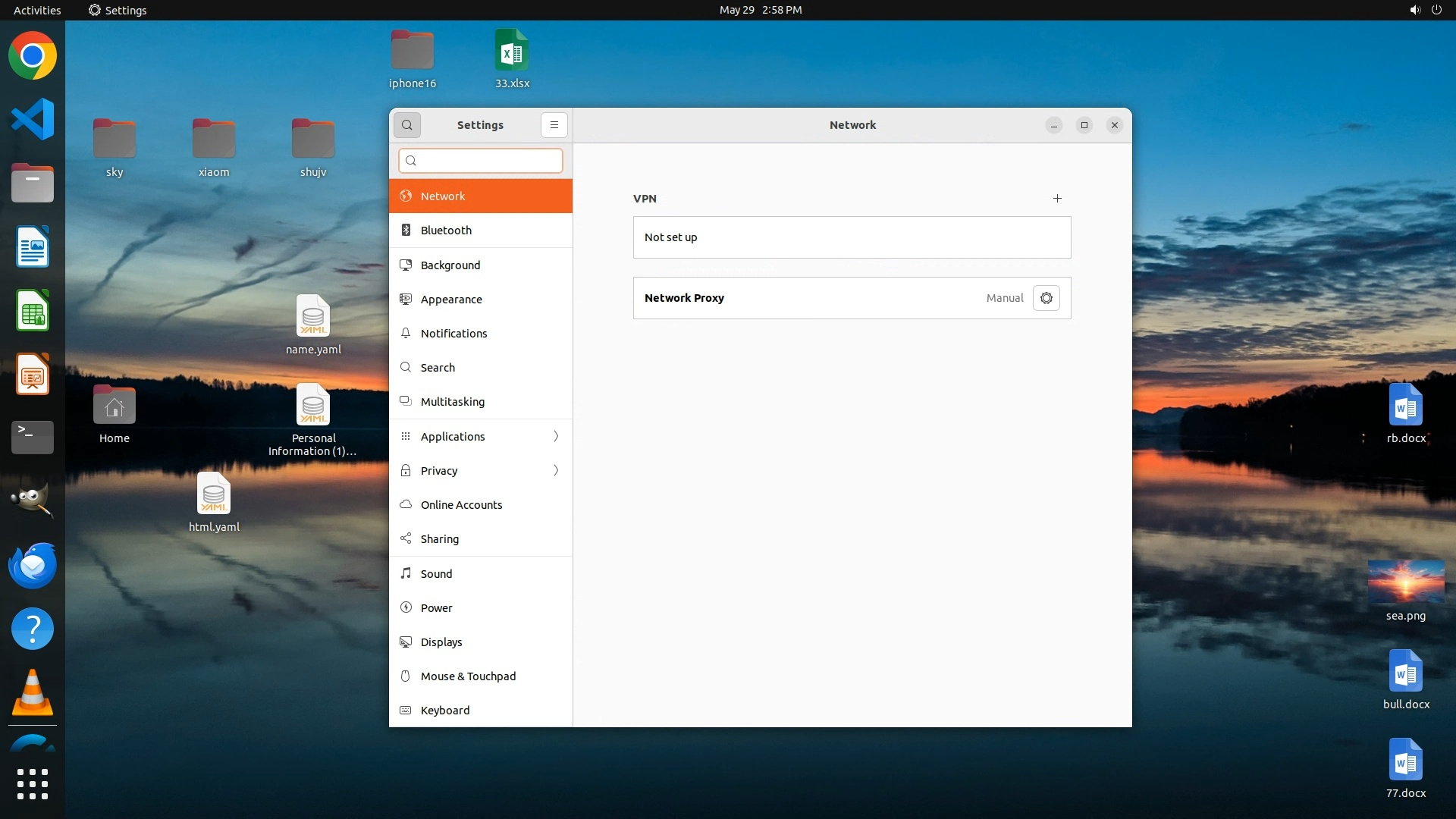The height and width of the screenshot is (819, 1456).
Task: Open the clock and calendar menu
Action: point(760,10)
